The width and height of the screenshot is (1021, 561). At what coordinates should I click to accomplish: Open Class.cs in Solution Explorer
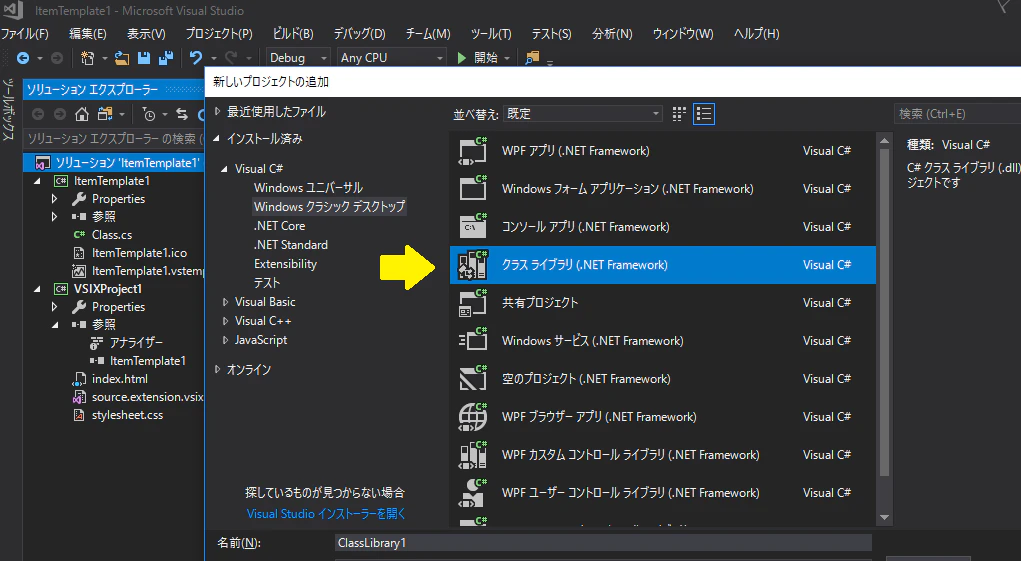[111, 235]
